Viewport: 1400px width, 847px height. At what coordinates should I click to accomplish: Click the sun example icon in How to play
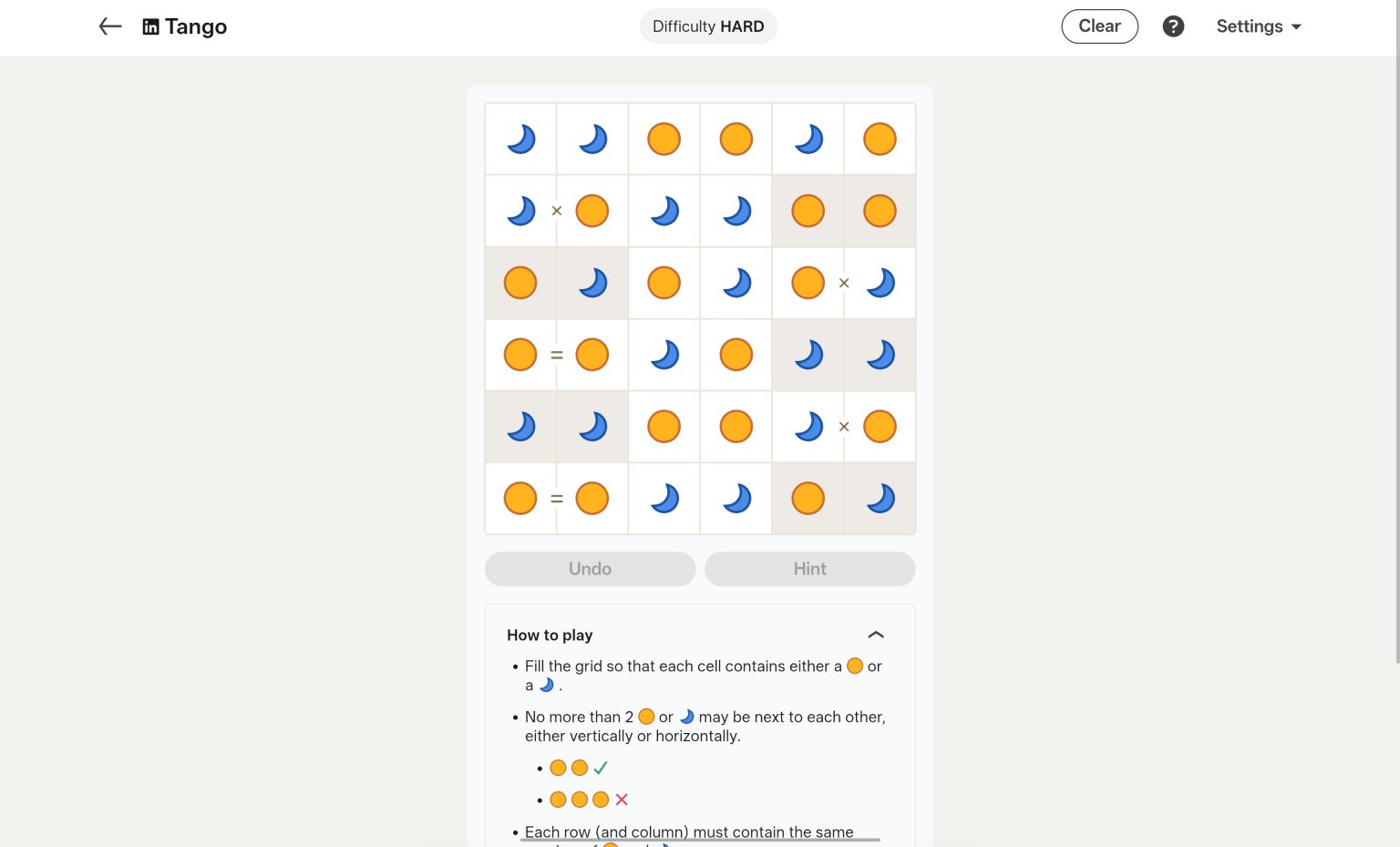click(855, 666)
